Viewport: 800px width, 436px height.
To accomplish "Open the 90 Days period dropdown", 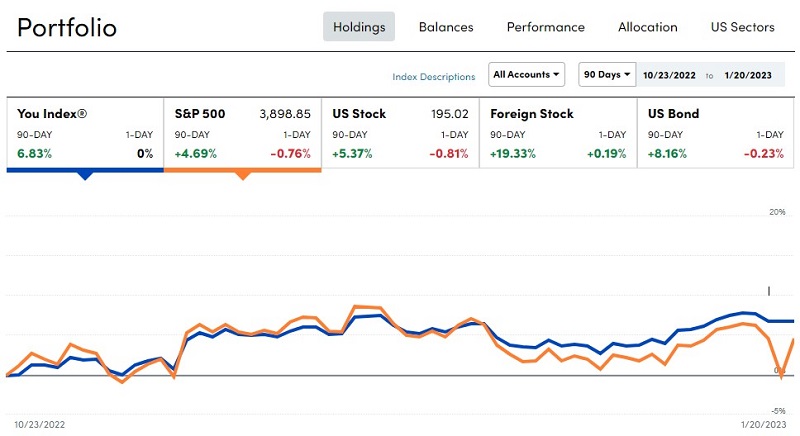I will click(x=607, y=75).
